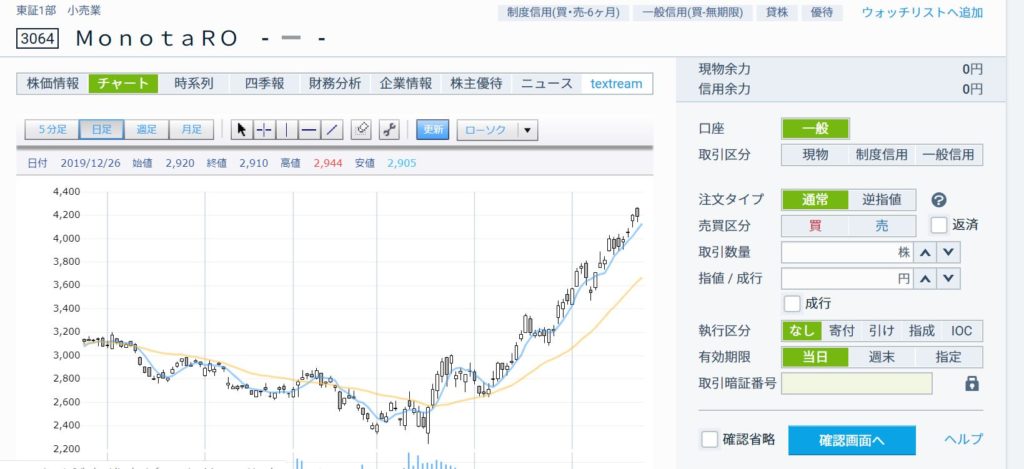Image resolution: width=1024 pixels, height=469 pixels.
Task: Click the 確認画面へ button
Action: coord(852,440)
